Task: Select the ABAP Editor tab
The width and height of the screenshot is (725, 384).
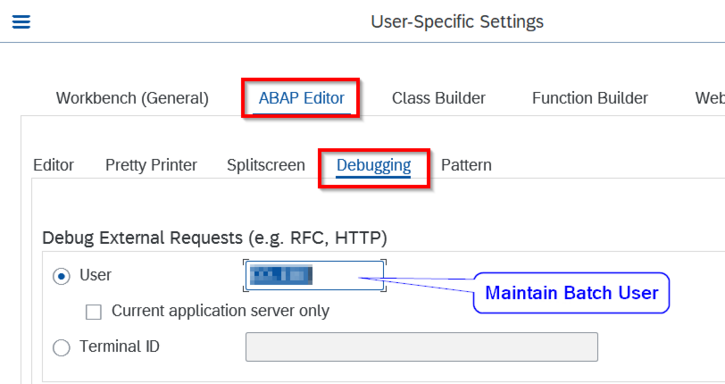Action: point(301,98)
